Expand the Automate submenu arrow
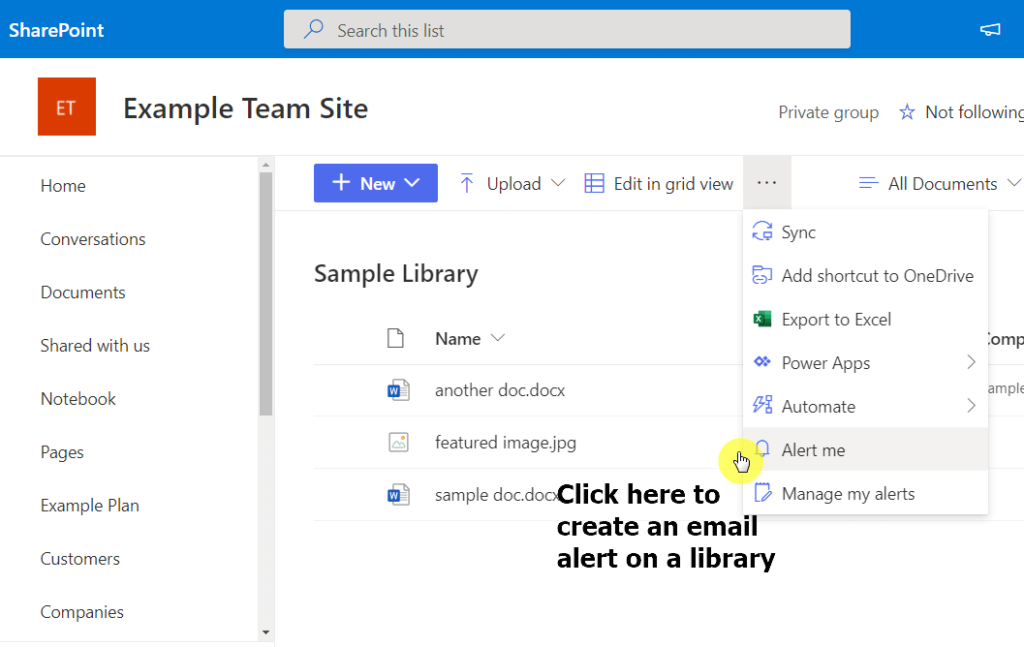Viewport: 1024px width, 647px height. click(971, 405)
